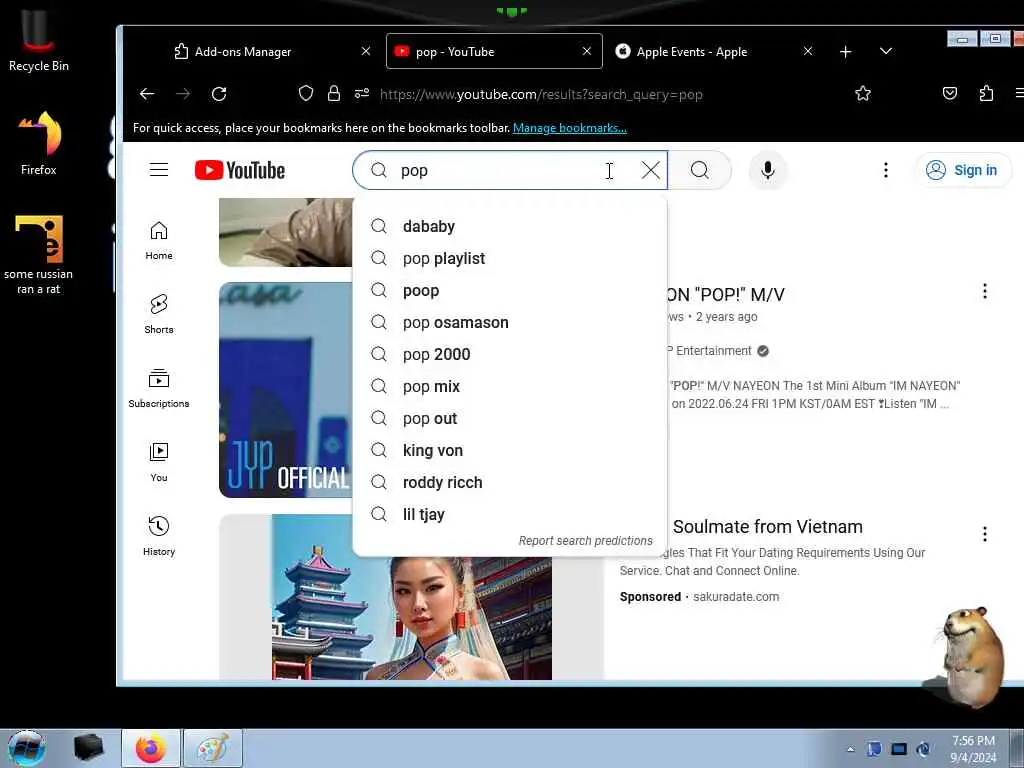The image size is (1024, 768).
Task: Click the tracking protection shield icon
Action: pos(306,93)
